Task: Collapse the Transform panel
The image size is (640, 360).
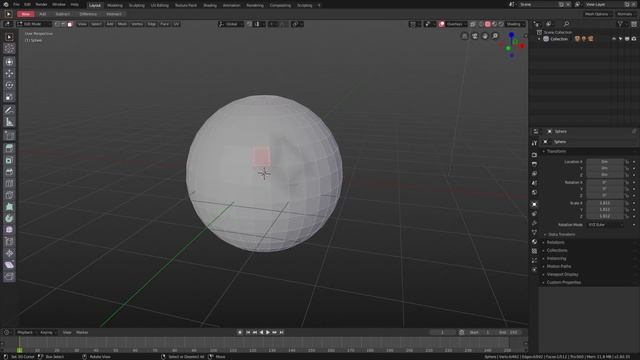Action: (x=556, y=151)
